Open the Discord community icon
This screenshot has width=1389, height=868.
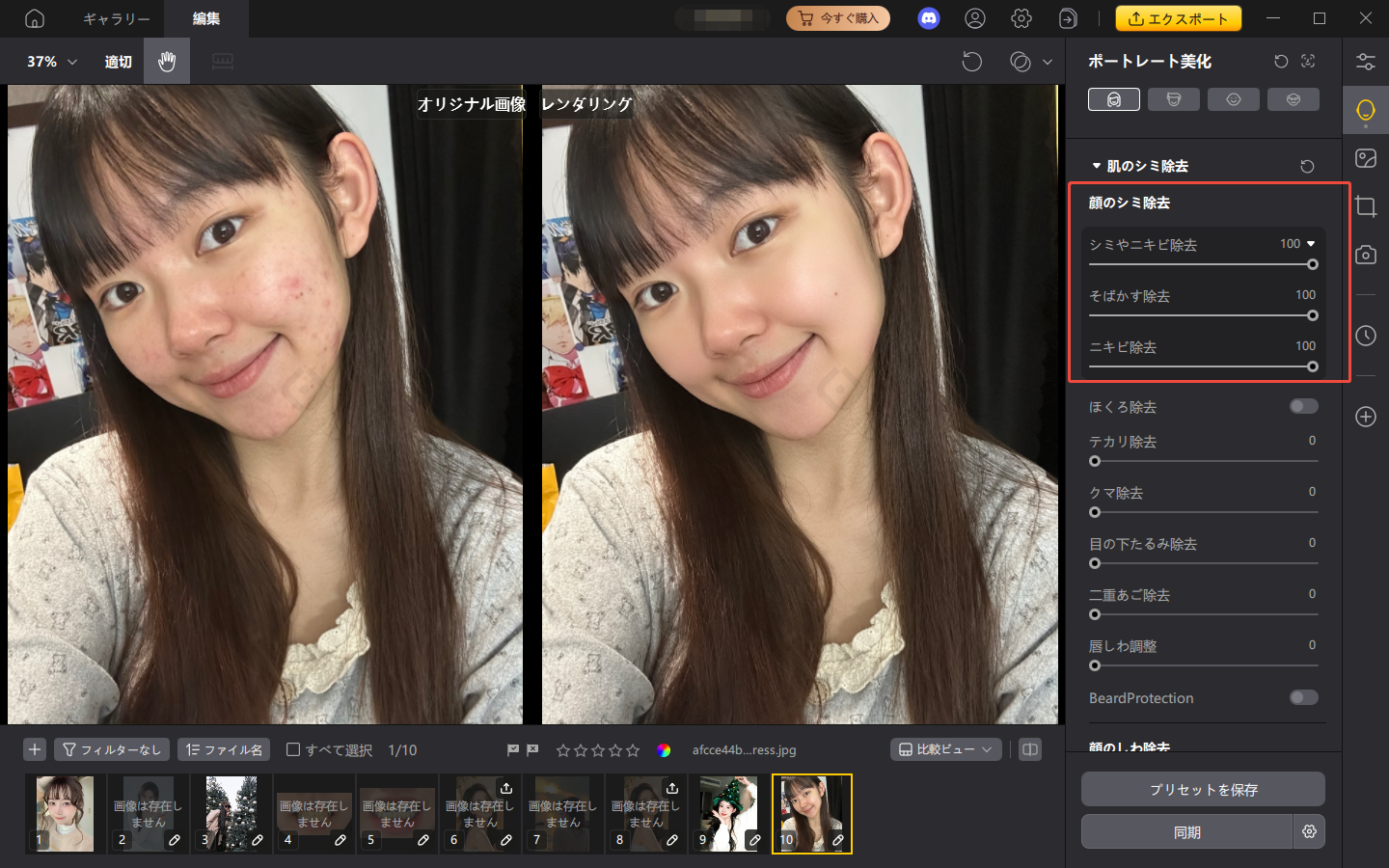pos(928,18)
